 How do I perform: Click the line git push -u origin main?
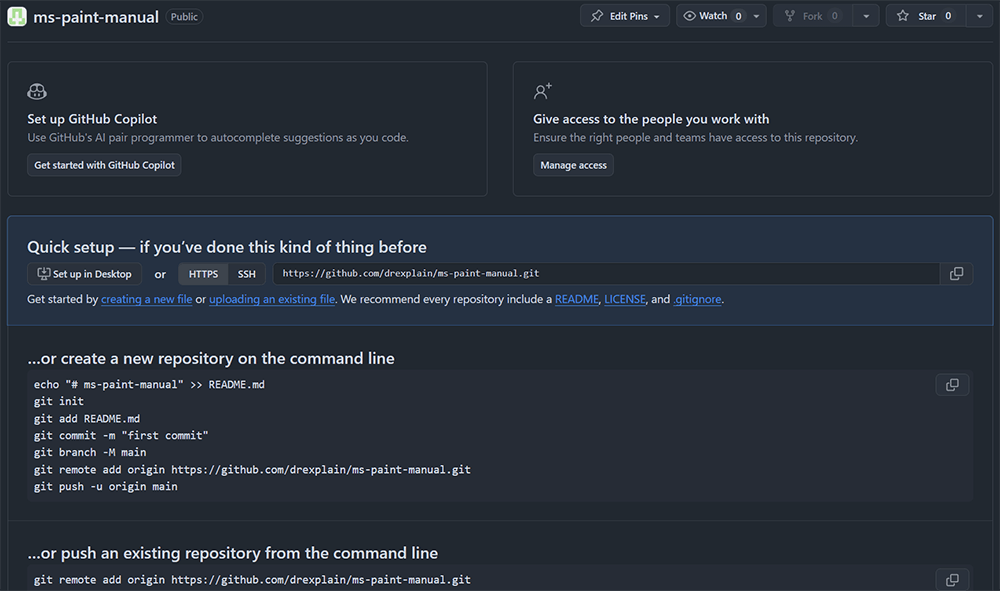[106, 486]
